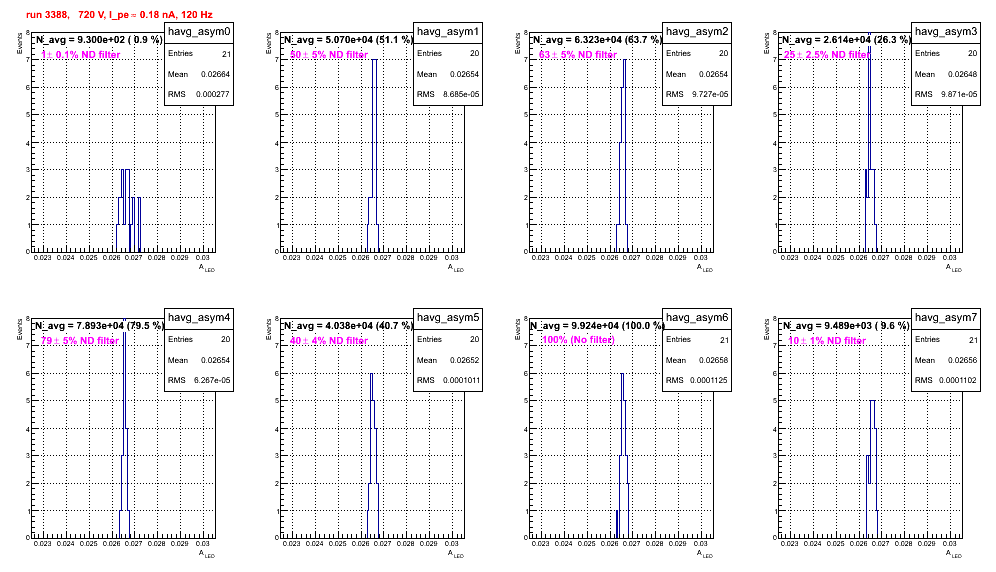
Task: Select the havg_asym1 stats box title
Action: click(x=448, y=31)
